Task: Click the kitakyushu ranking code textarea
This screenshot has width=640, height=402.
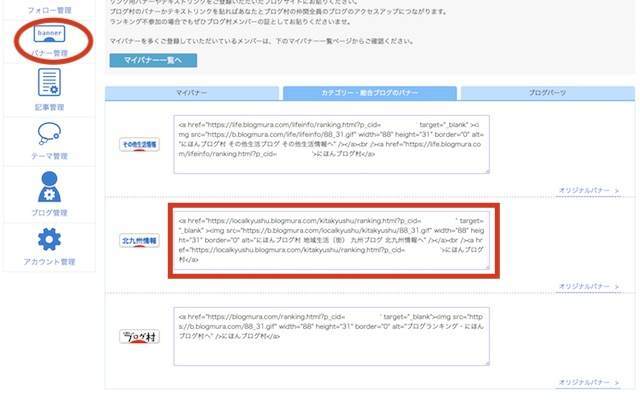Action: tap(331, 240)
